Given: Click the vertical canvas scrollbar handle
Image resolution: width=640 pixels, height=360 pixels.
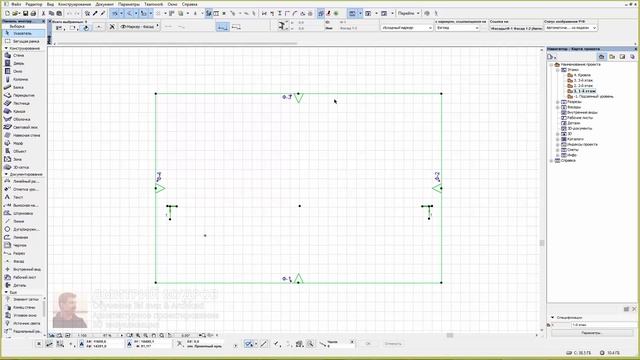Looking at the screenshot, I should [542, 242].
